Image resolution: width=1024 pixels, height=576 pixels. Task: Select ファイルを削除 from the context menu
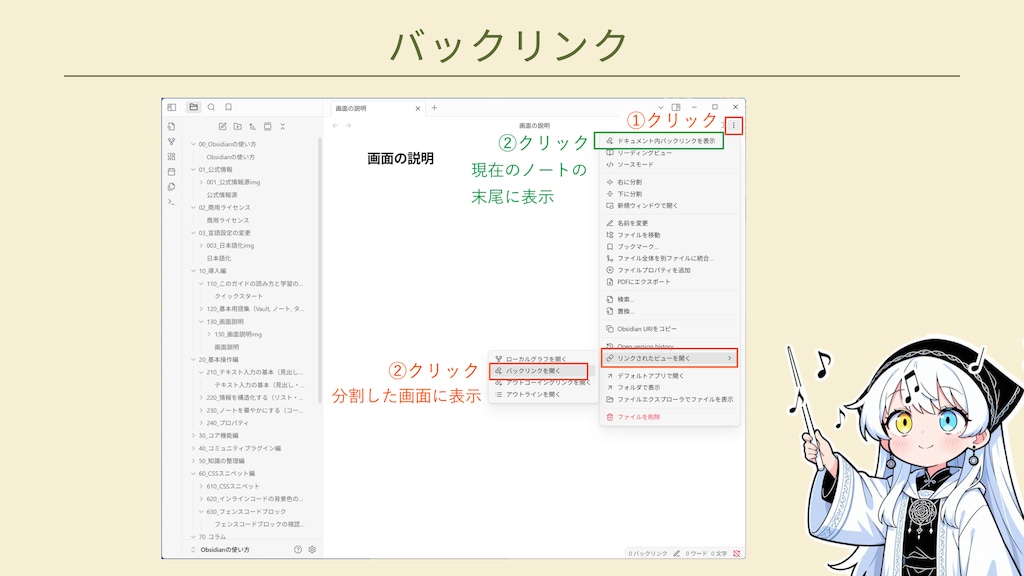click(638, 416)
